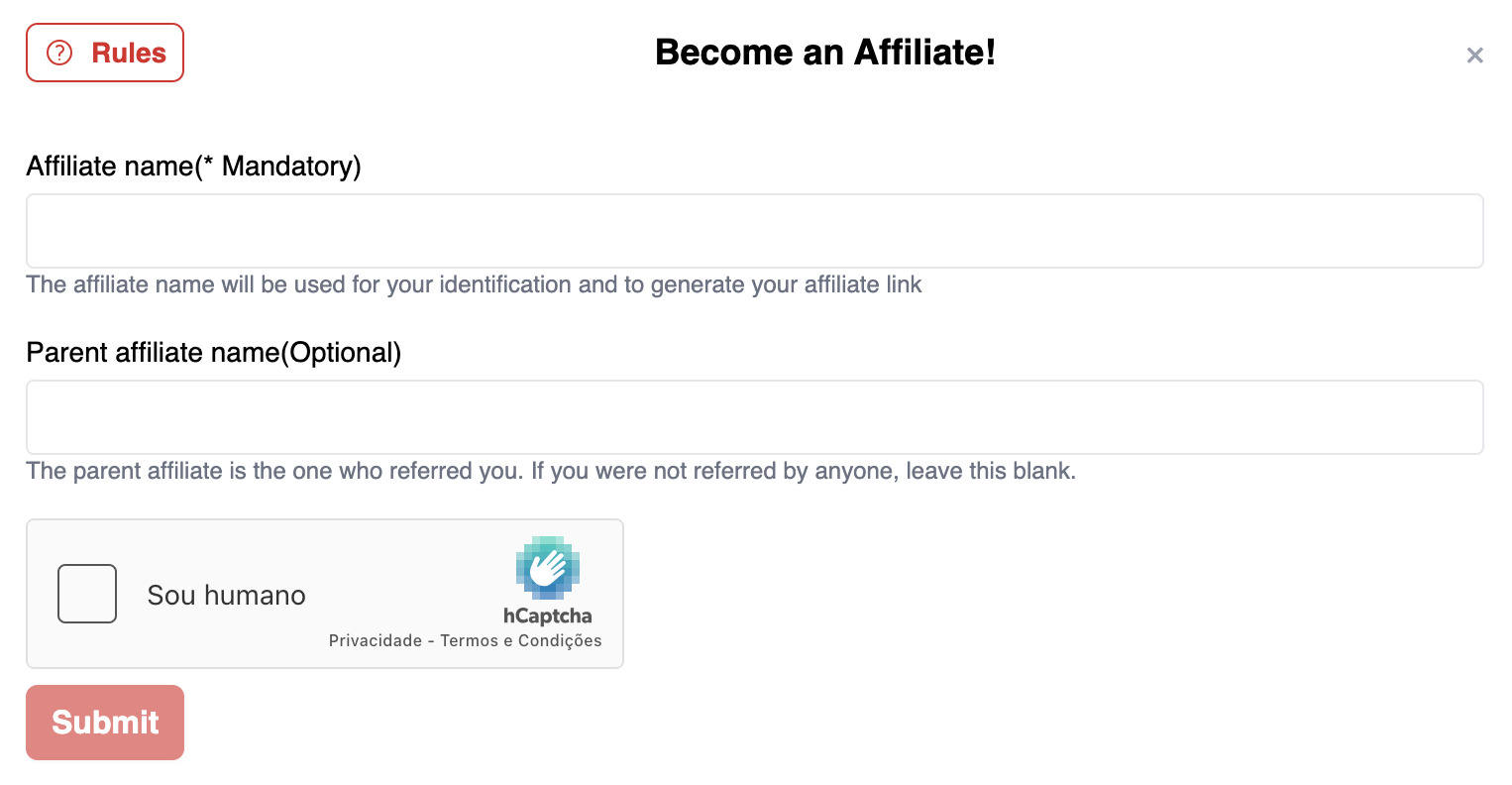Screen dimensions: 1512x785
Task: Click the Affiliate name (* Mandatory) label
Action: pos(193,166)
